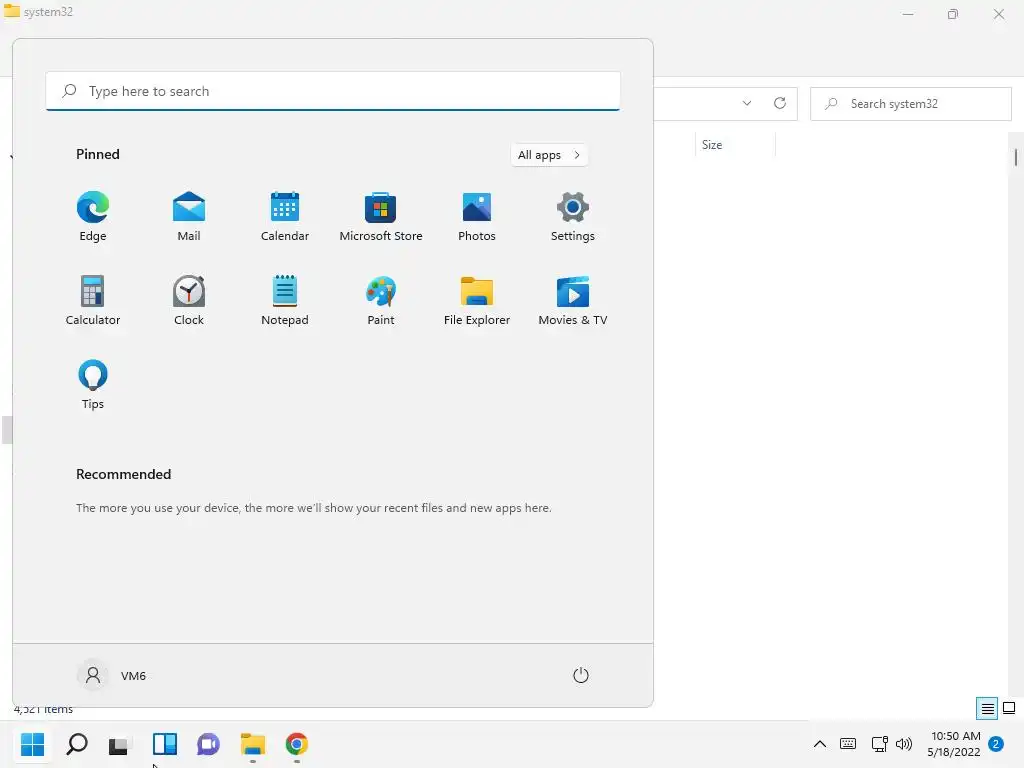1024x768 pixels.
Task: Open Settings from pinned apps
Action: [x=573, y=217]
